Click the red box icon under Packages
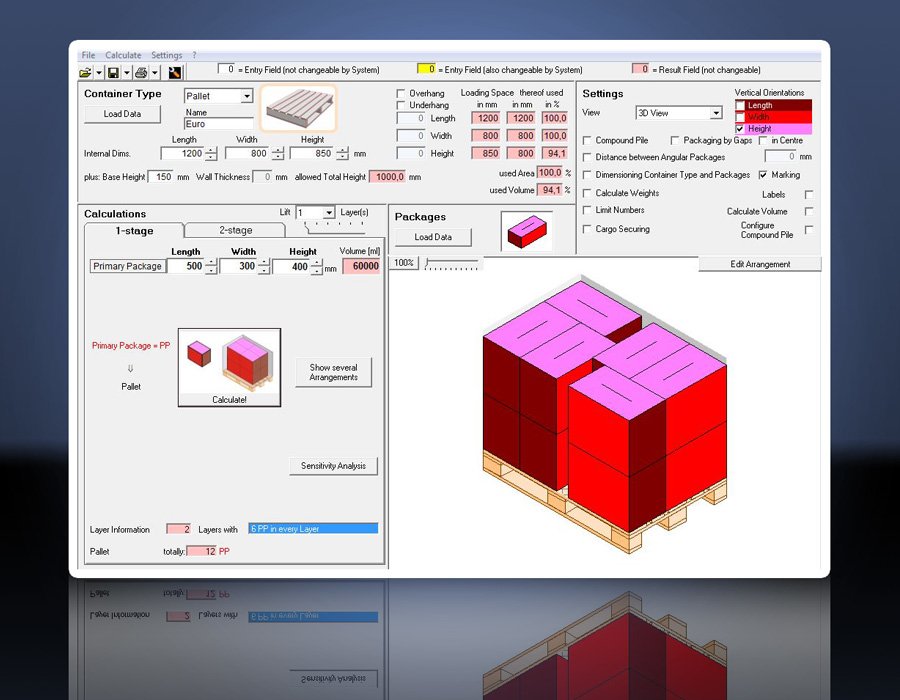This screenshot has height=700, width=900. pyautogui.click(x=527, y=231)
